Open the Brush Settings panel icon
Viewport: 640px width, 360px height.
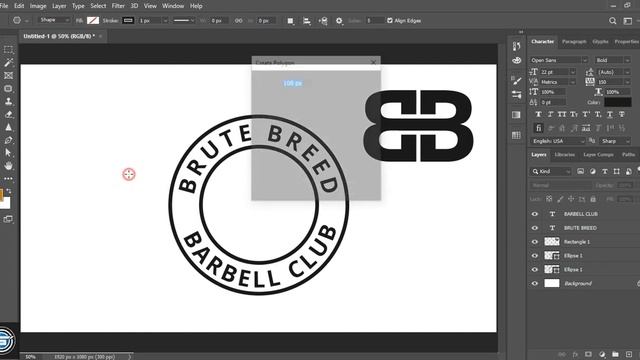coord(516,81)
